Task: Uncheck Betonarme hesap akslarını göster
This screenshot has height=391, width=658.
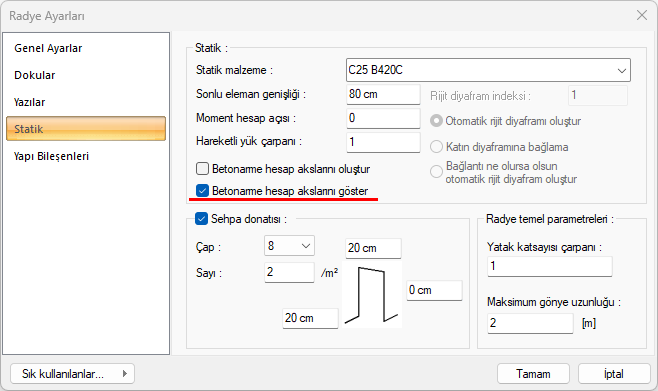Action: click(202, 191)
